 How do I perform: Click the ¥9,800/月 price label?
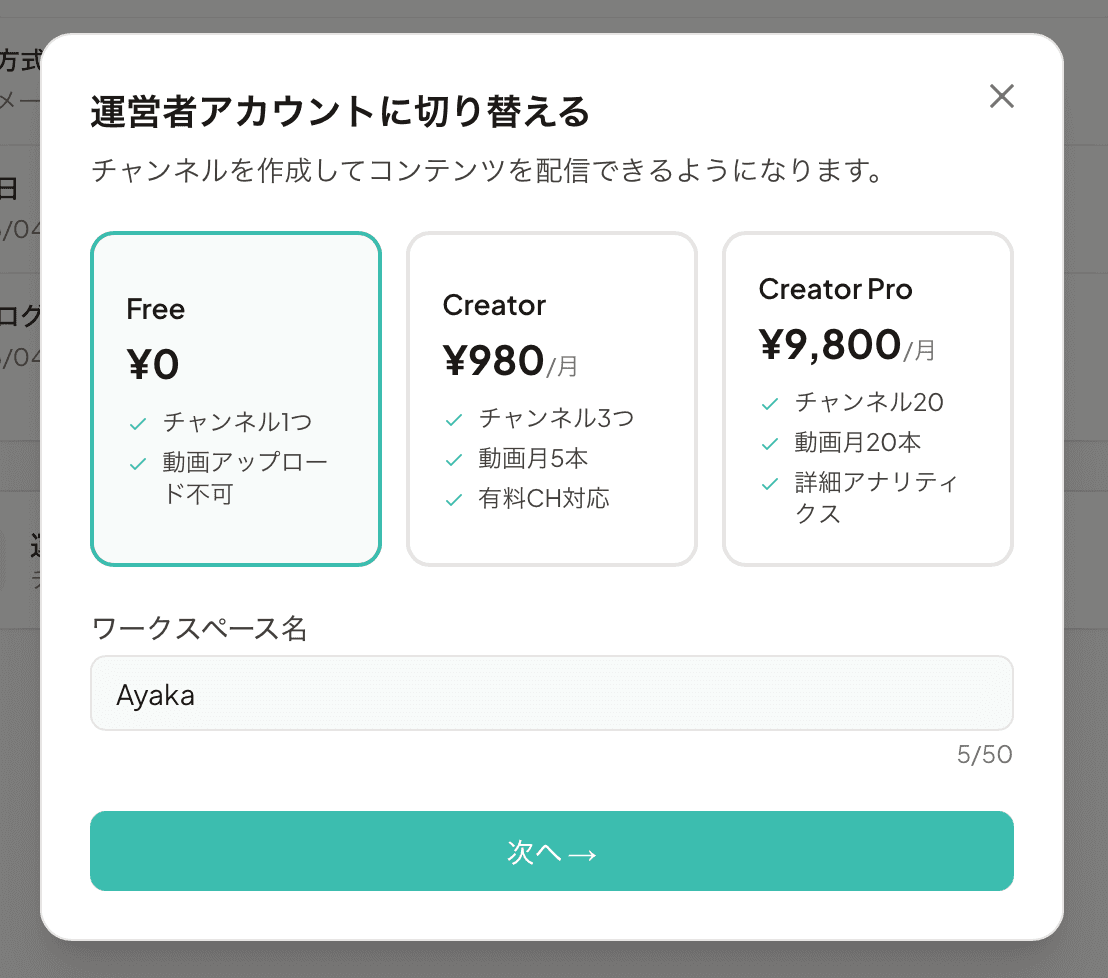pos(846,343)
